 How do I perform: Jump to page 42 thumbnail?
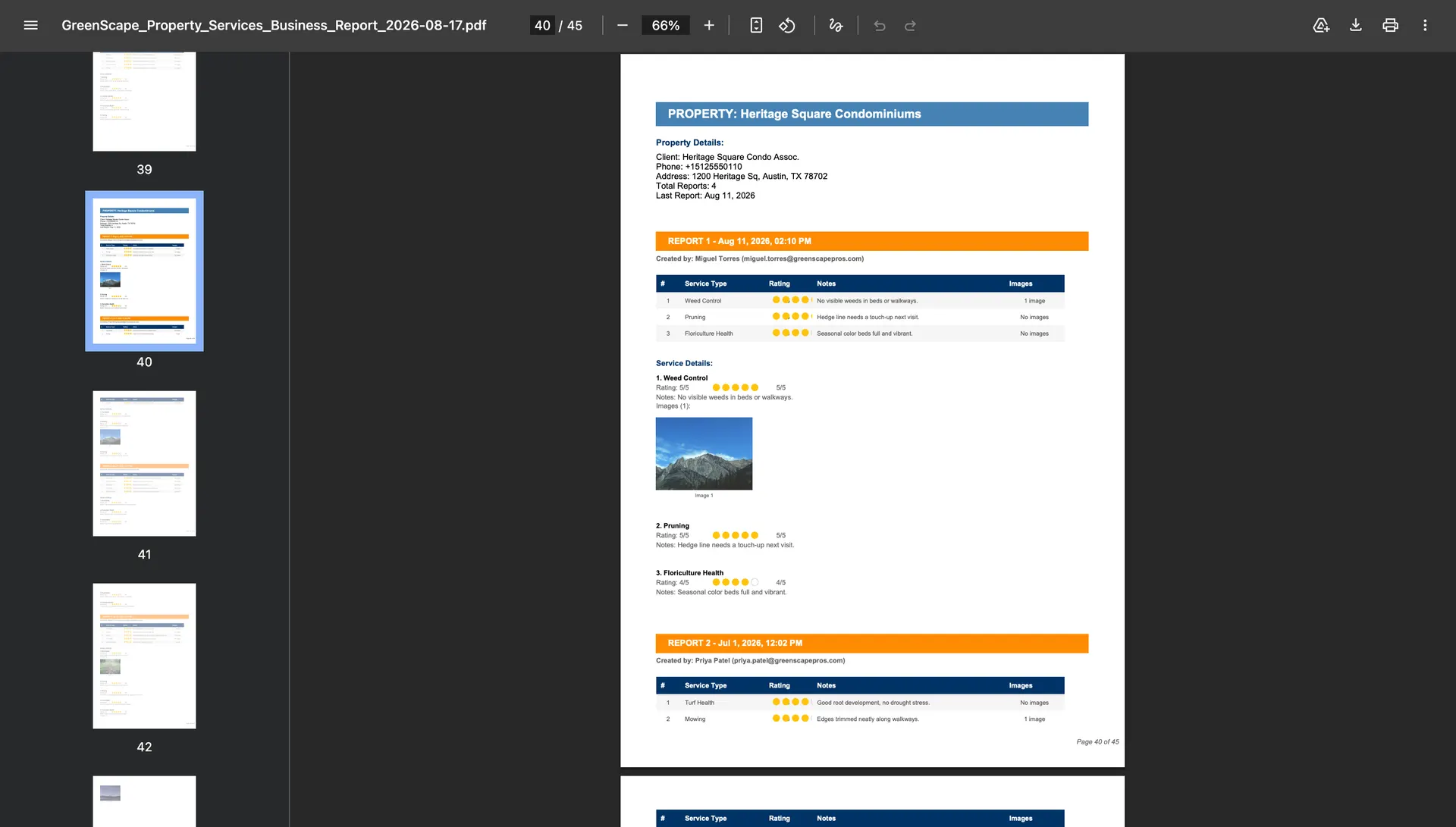(144, 656)
